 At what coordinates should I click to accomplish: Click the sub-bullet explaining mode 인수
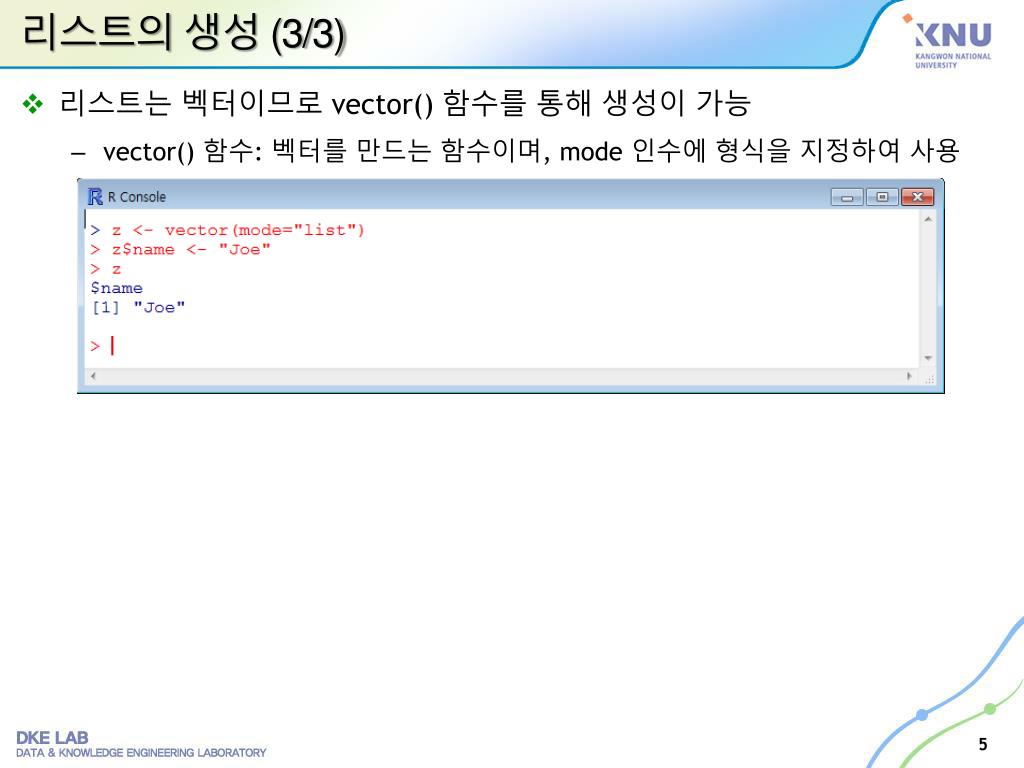pyautogui.click(x=531, y=151)
